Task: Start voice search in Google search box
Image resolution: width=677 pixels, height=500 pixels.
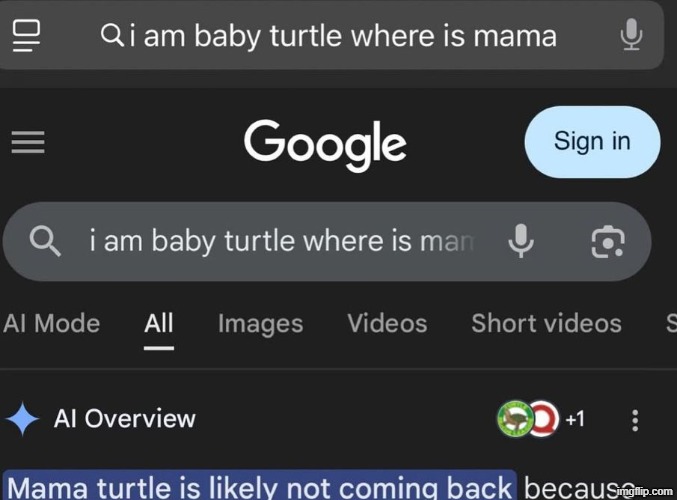Action: [520, 241]
